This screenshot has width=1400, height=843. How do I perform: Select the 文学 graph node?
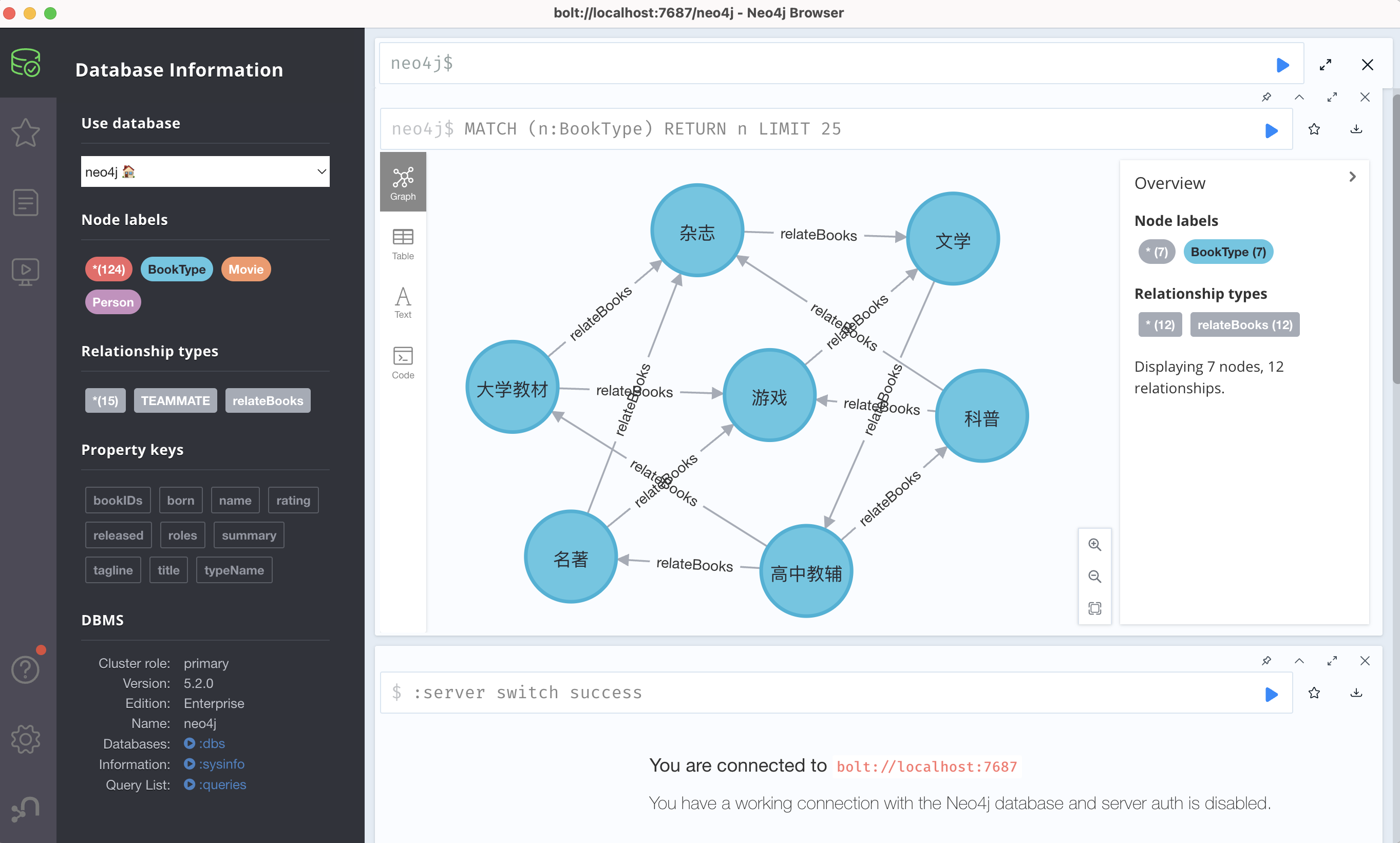click(953, 239)
